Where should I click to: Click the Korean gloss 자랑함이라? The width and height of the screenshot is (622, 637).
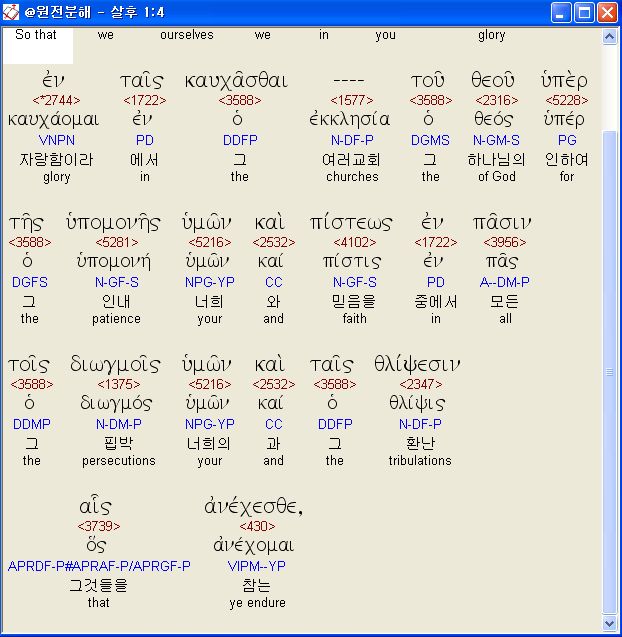coord(56,159)
